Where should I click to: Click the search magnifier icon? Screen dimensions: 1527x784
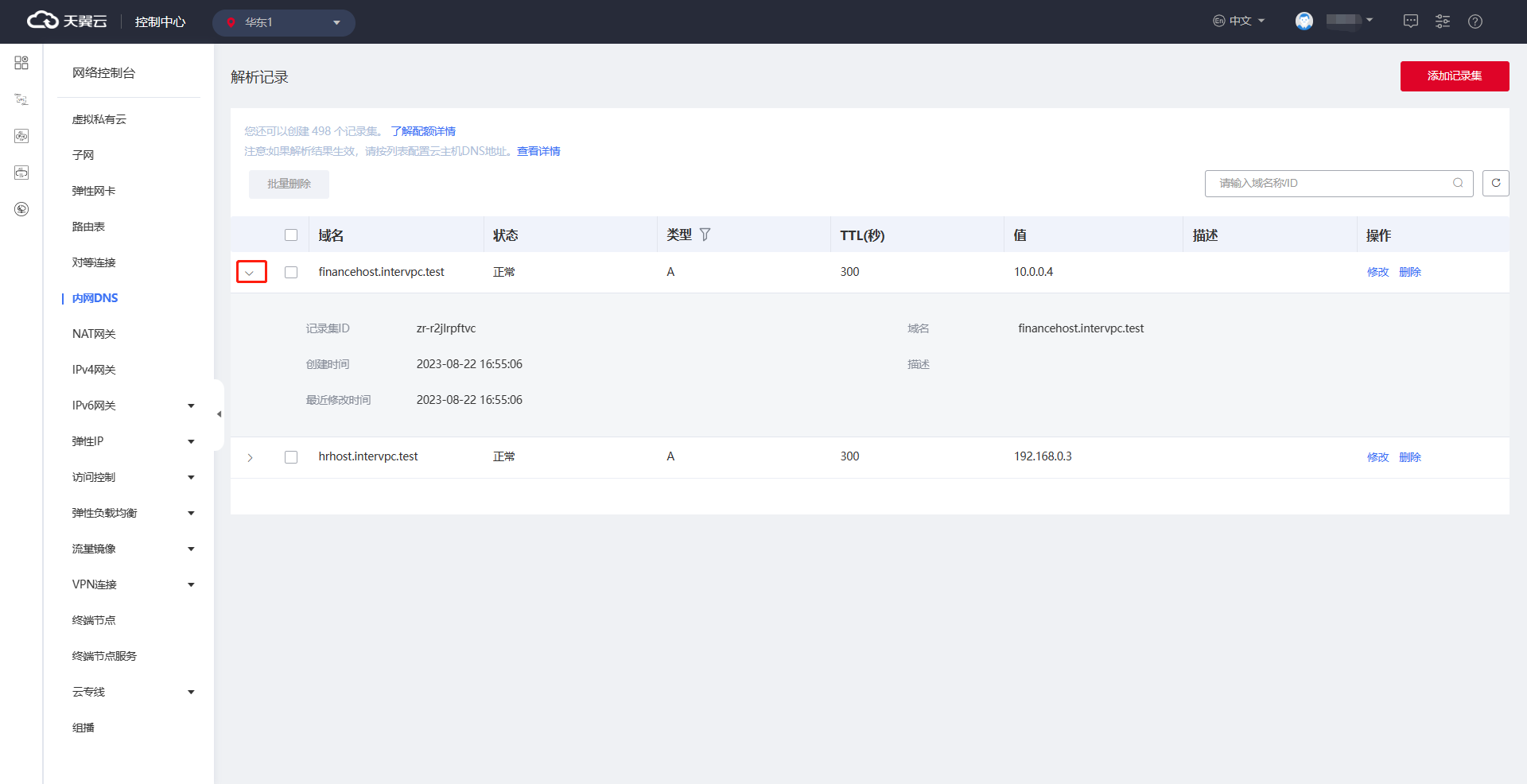[x=1458, y=183]
